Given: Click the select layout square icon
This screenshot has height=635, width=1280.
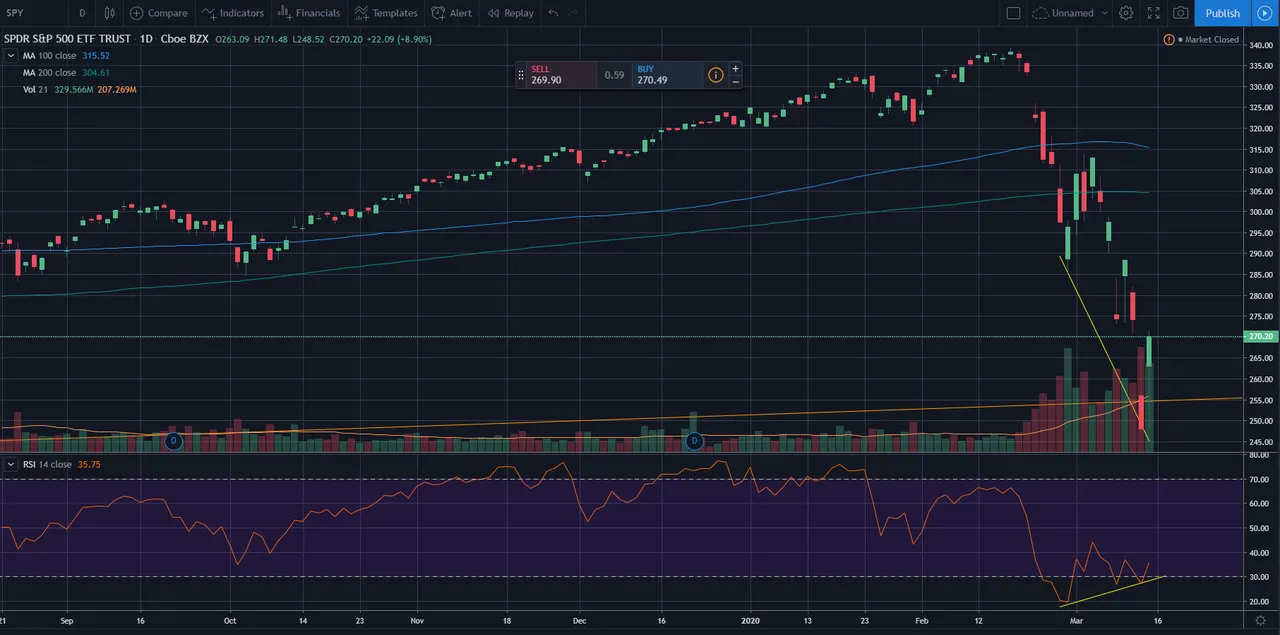Looking at the screenshot, I should point(1013,13).
